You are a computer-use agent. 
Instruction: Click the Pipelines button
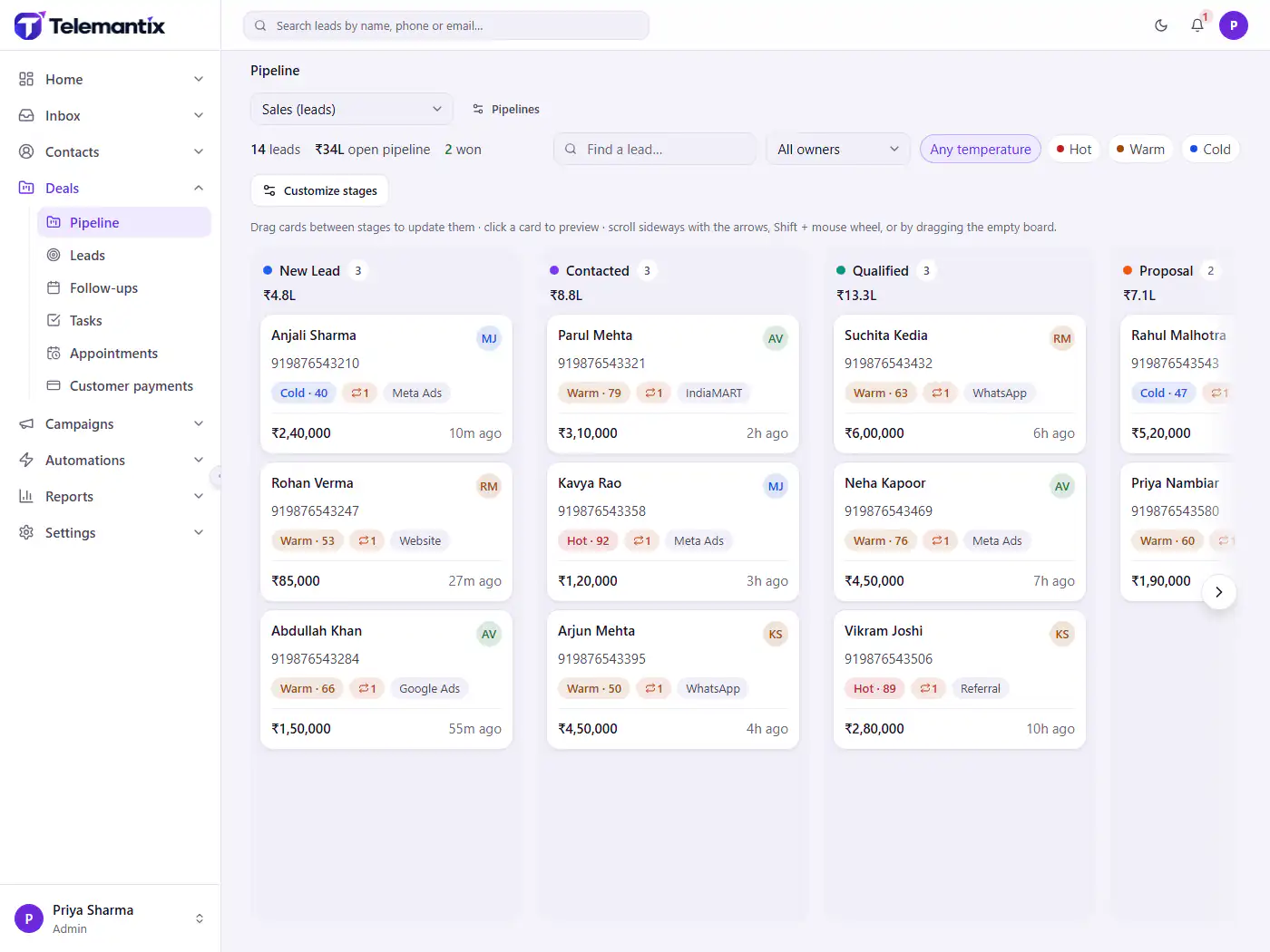506,109
